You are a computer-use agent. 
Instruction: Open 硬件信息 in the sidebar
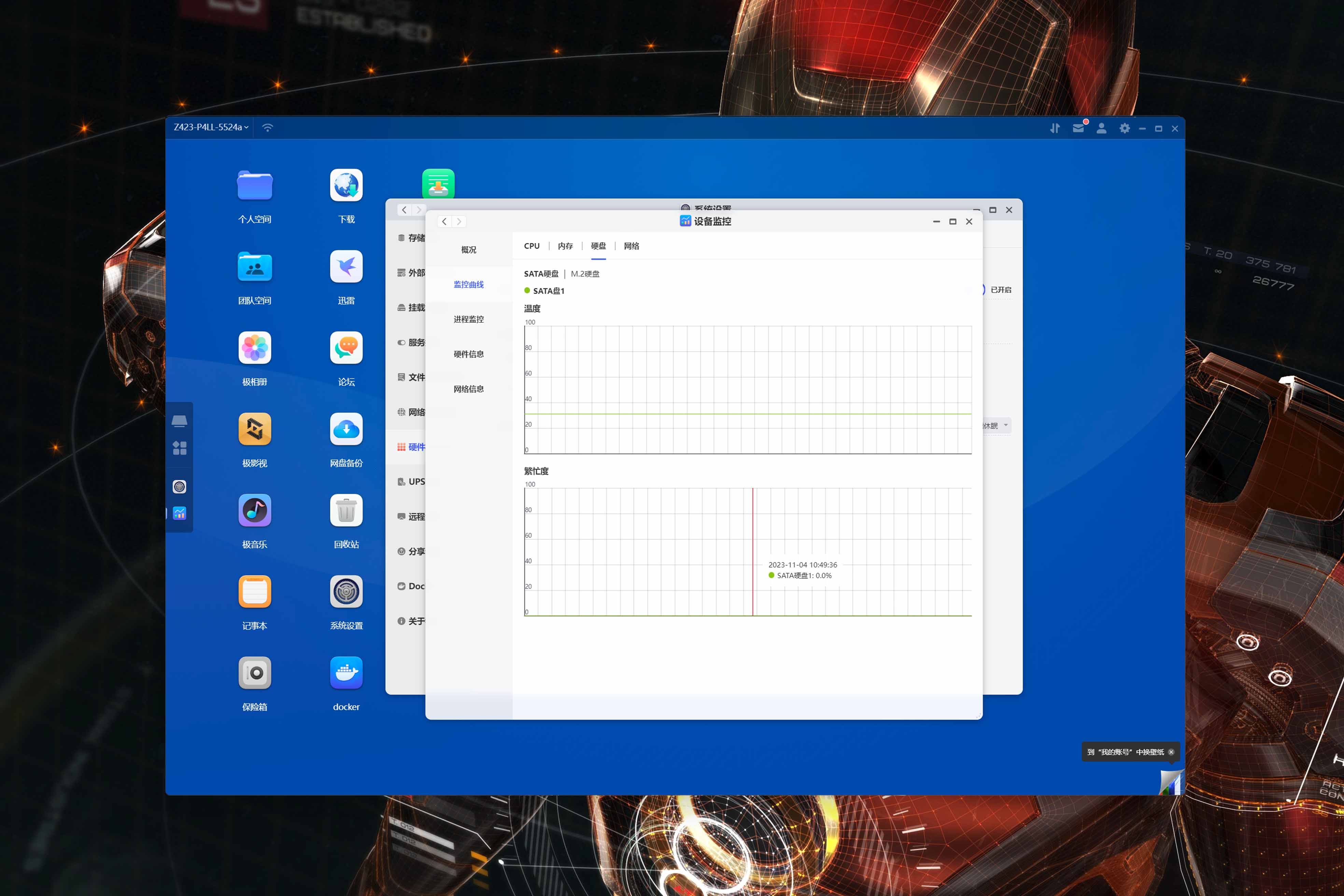(x=468, y=354)
